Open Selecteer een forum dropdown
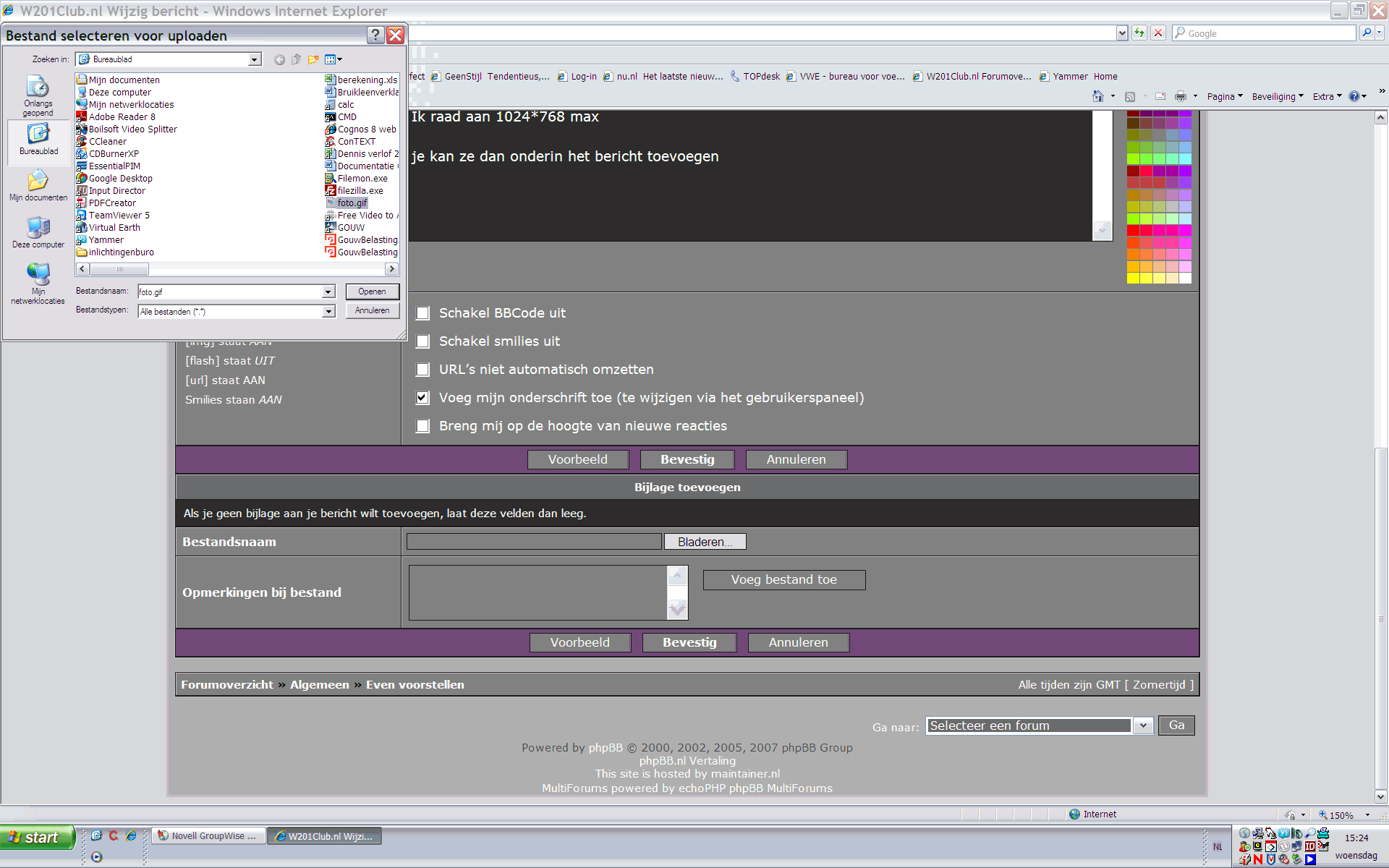Screen dimensions: 1389x868 (1143, 726)
